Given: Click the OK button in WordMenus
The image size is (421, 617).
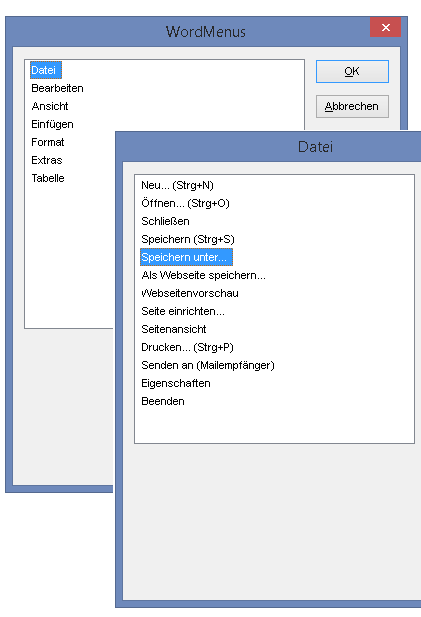Looking at the screenshot, I should [x=352, y=71].
